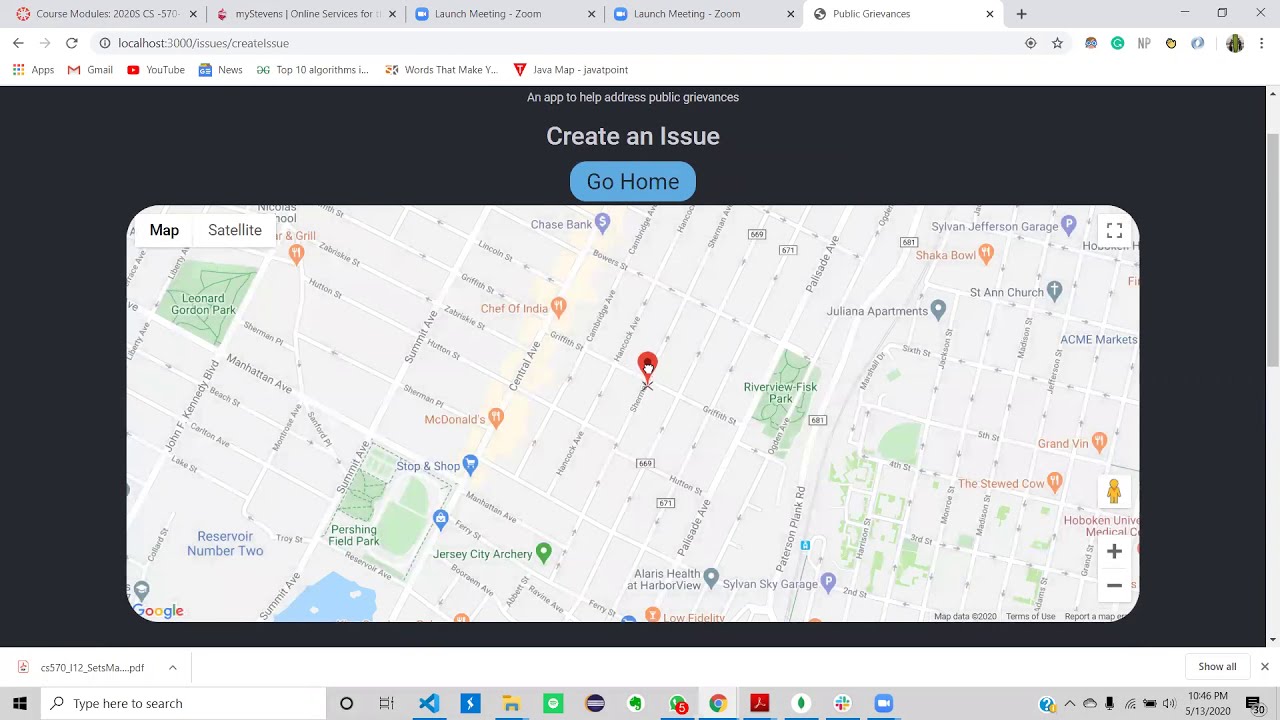The width and height of the screenshot is (1280, 720).
Task: Click the Pershing Field Park label
Action: click(354, 535)
